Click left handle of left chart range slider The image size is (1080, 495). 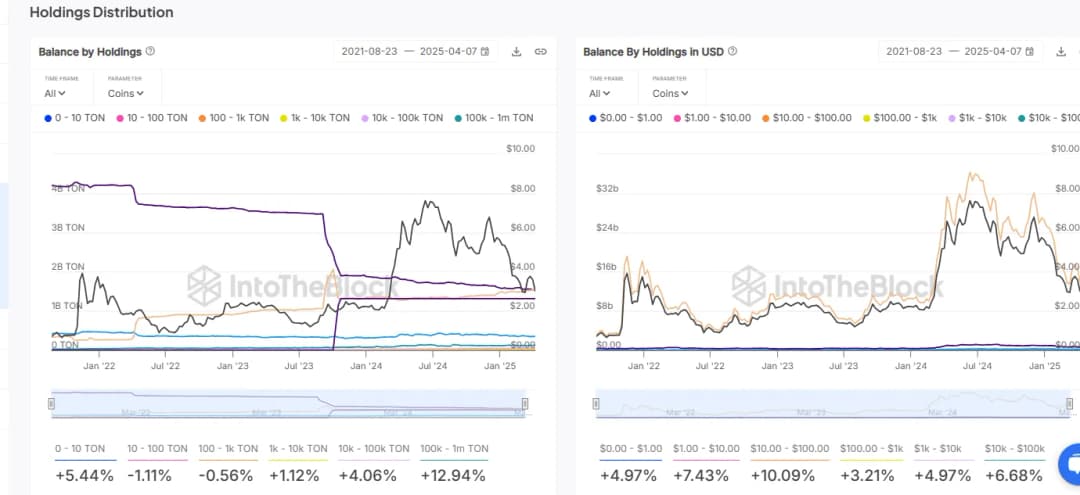tap(52, 403)
